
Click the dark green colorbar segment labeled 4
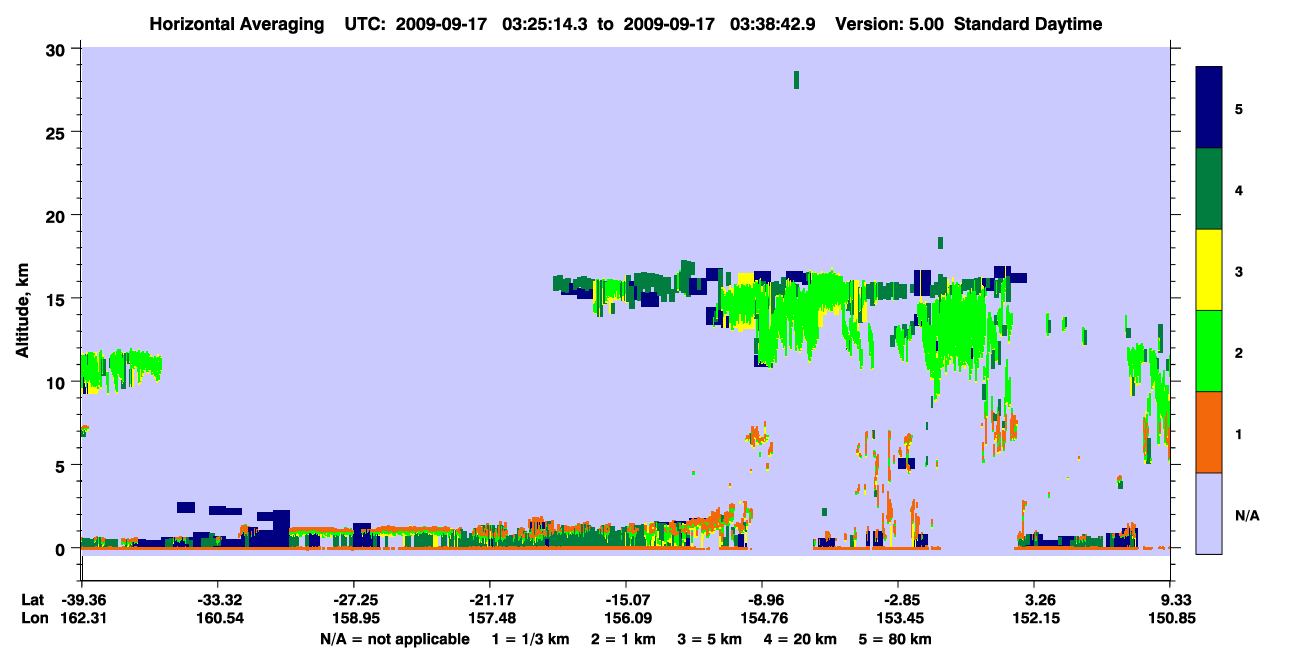[x=1209, y=189]
